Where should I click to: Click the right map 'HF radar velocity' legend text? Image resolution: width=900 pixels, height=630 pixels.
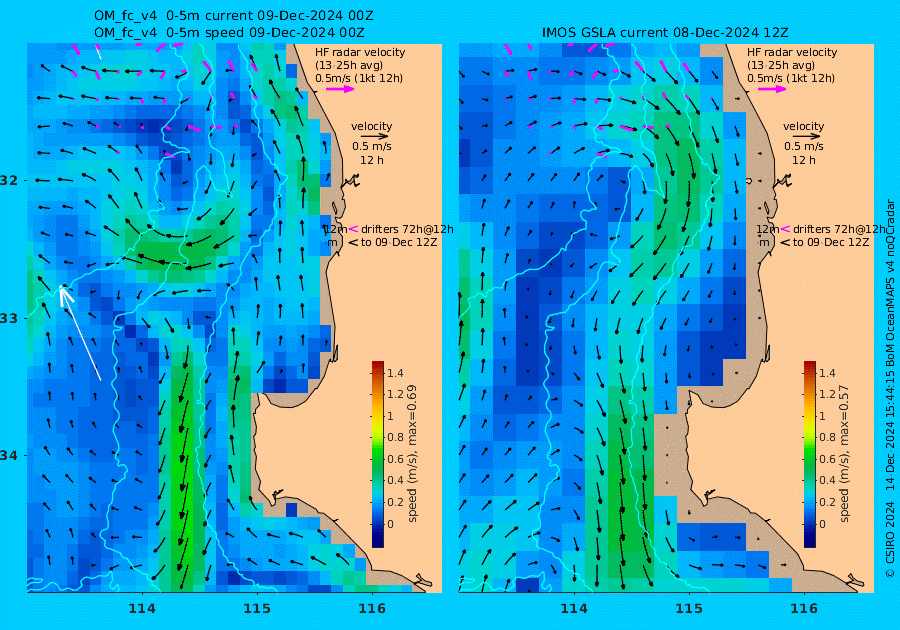point(792,52)
